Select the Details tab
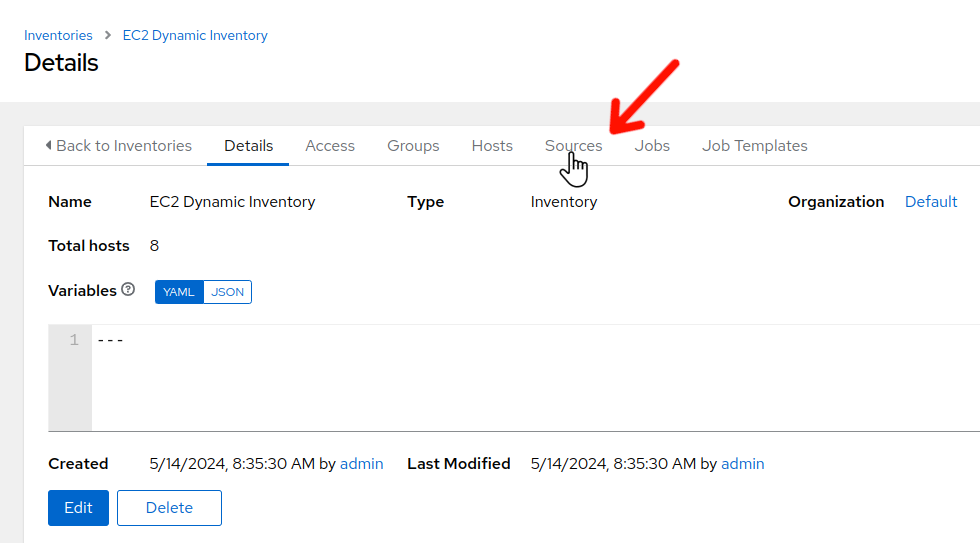Viewport: 980px width, 543px height. point(248,146)
